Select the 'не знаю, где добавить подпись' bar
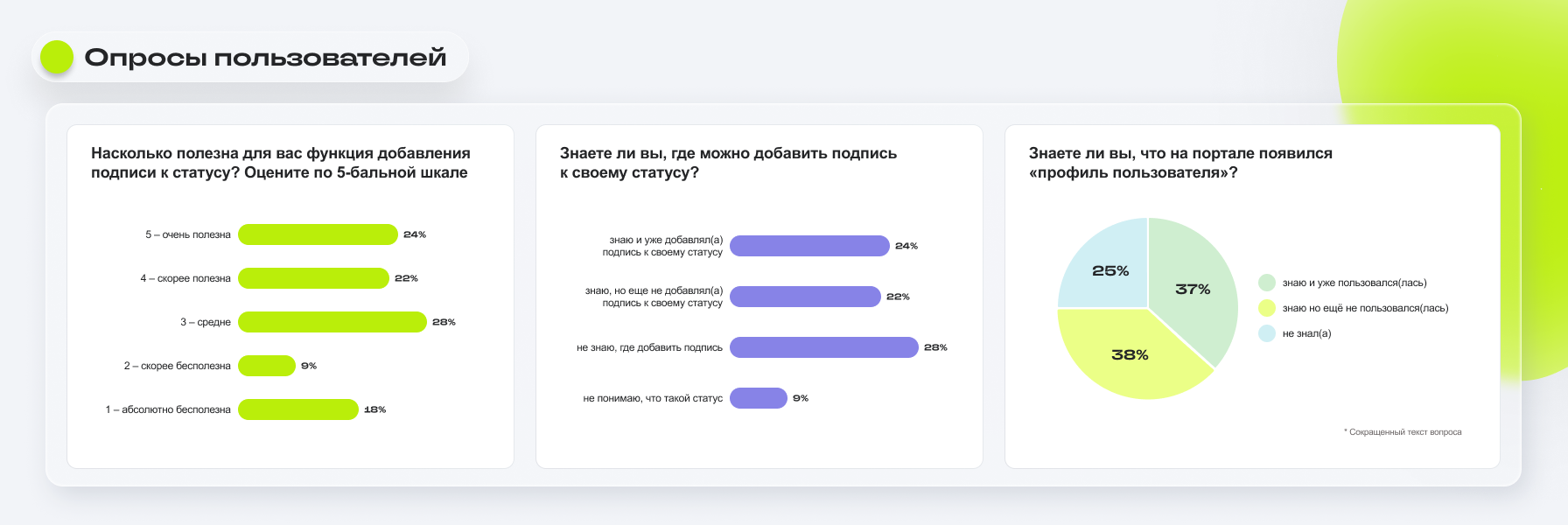 coord(824,347)
